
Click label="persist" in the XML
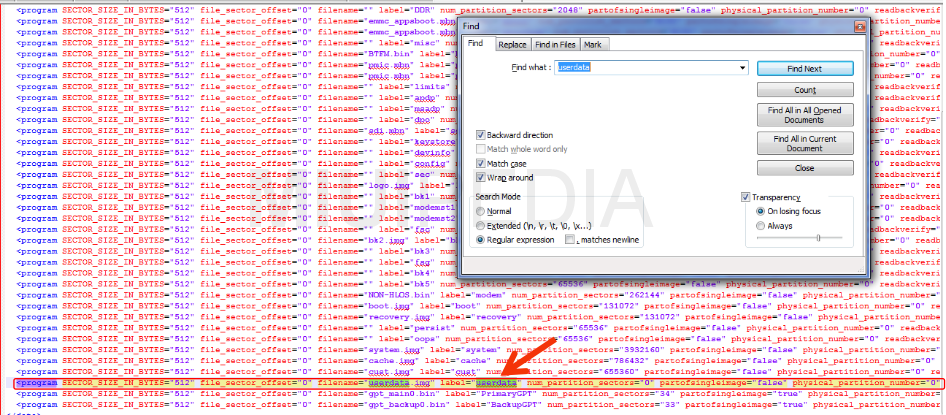tap(417, 328)
